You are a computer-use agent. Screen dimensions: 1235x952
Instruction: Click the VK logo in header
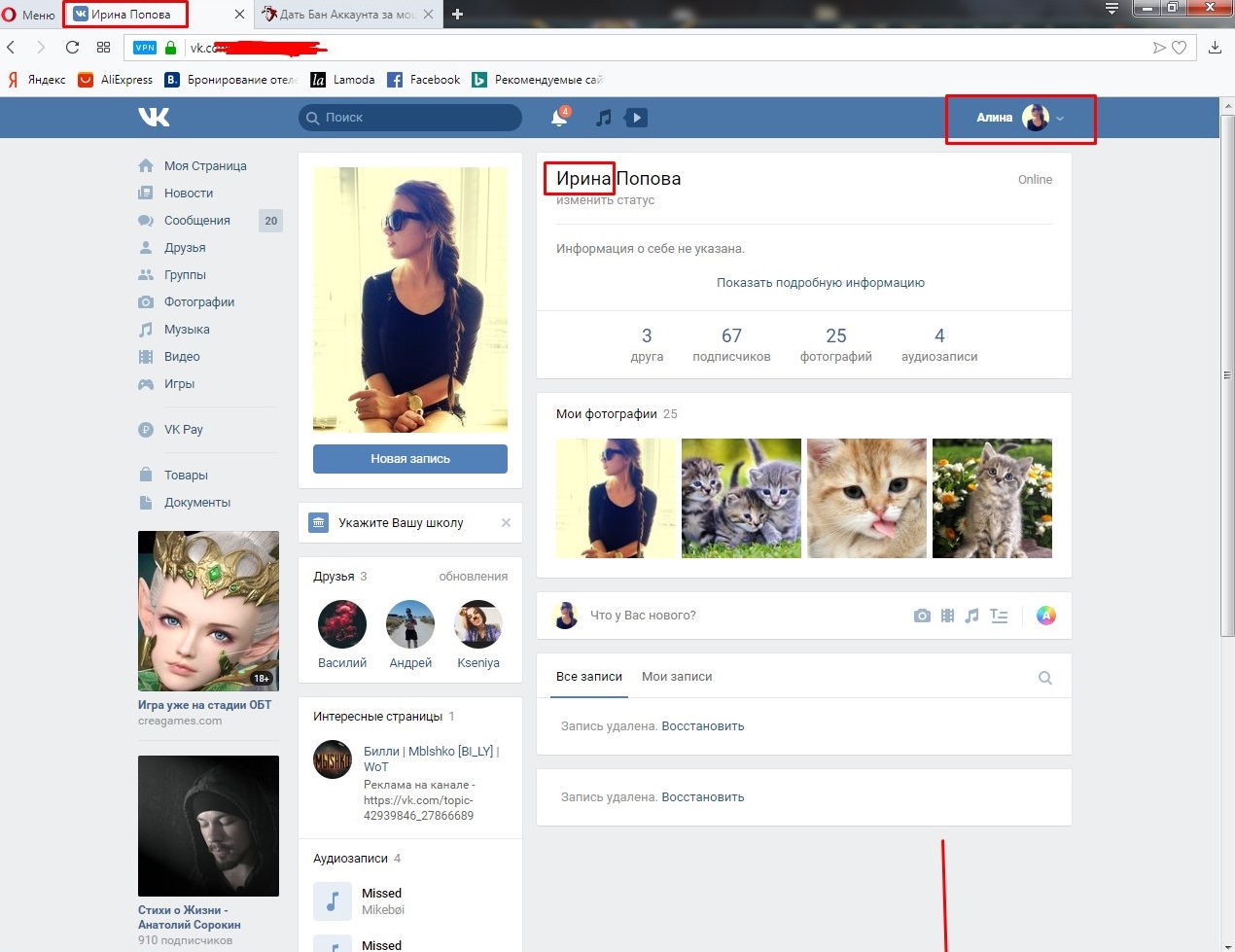pos(154,118)
